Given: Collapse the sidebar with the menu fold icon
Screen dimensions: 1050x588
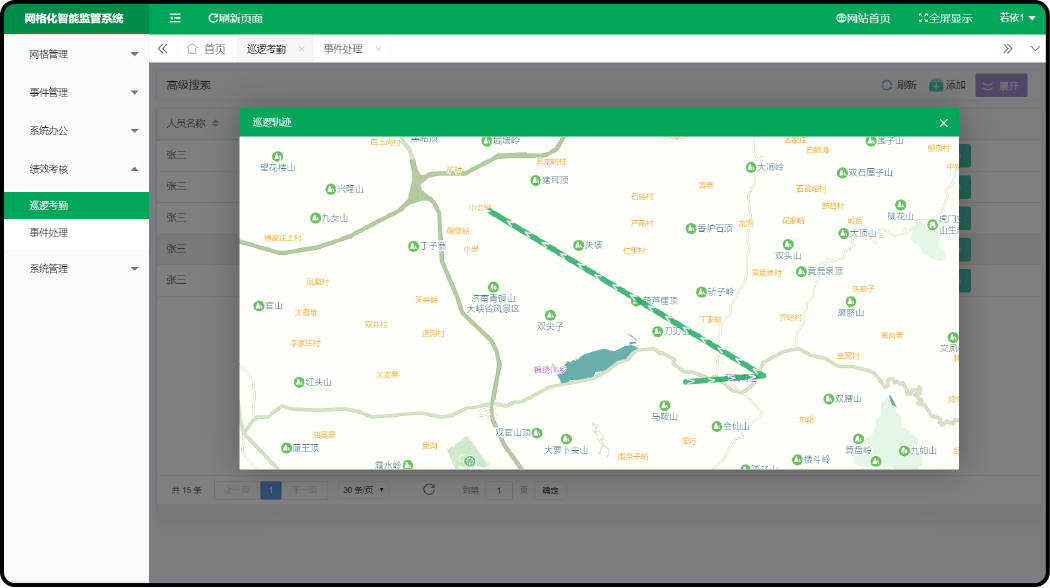Looking at the screenshot, I should pos(175,18).
